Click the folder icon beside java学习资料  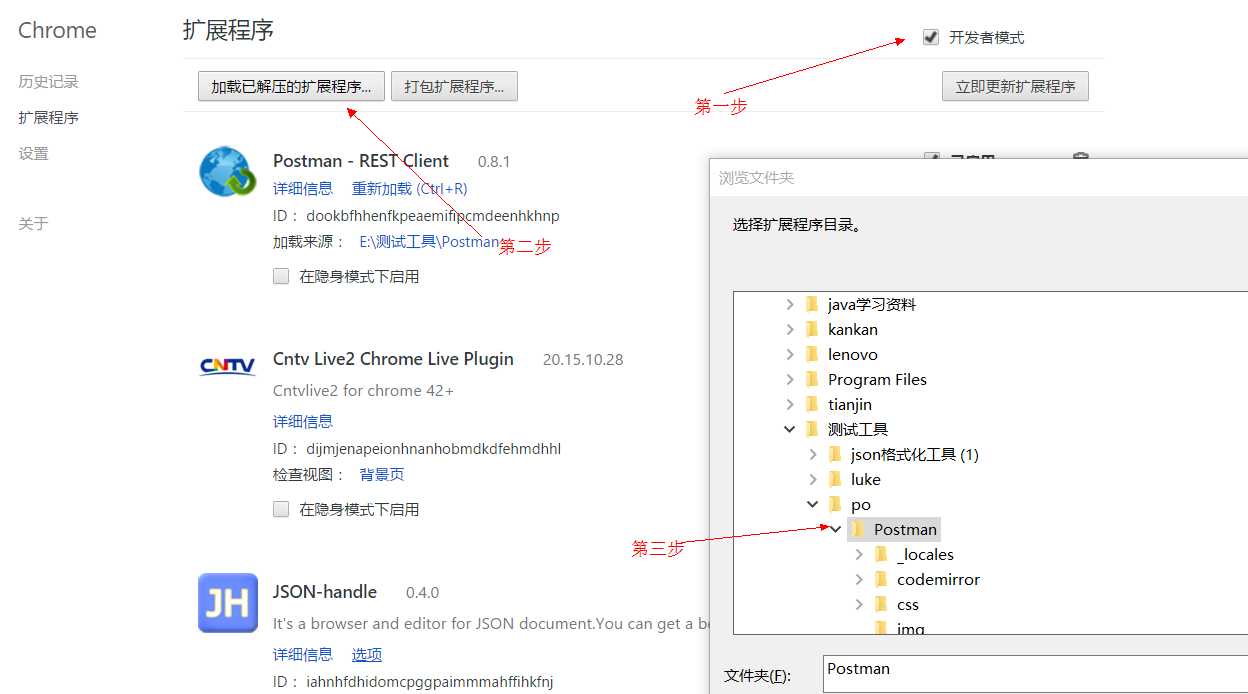tap(812, 304)
